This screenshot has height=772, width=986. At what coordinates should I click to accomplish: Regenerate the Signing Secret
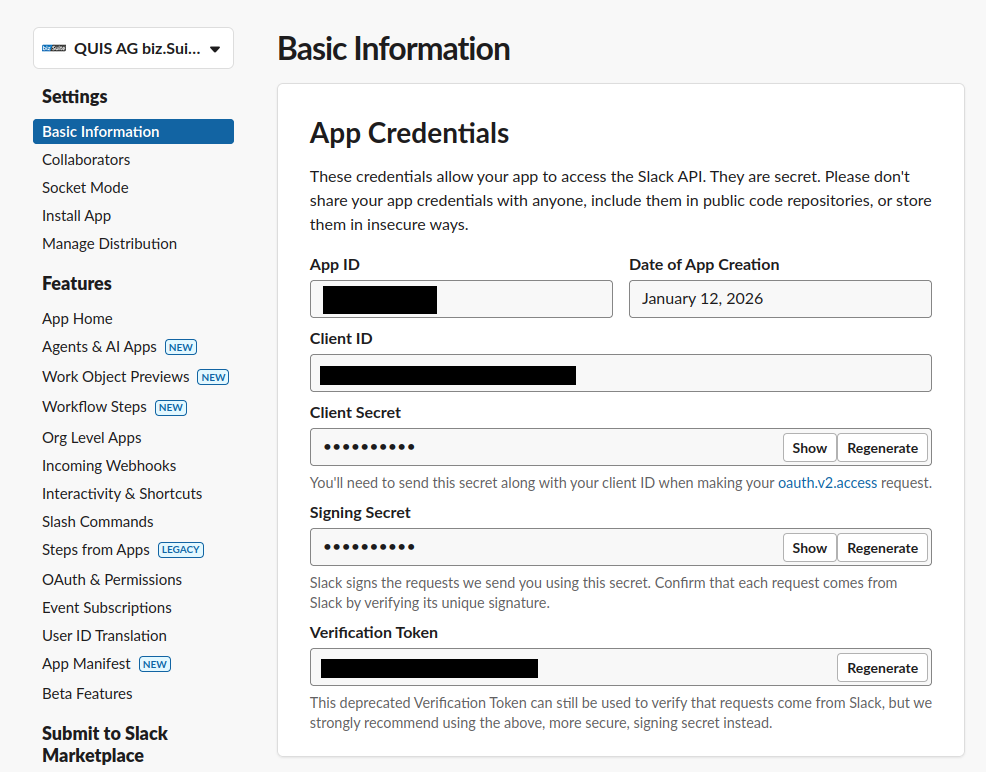(x=882, y=547)
